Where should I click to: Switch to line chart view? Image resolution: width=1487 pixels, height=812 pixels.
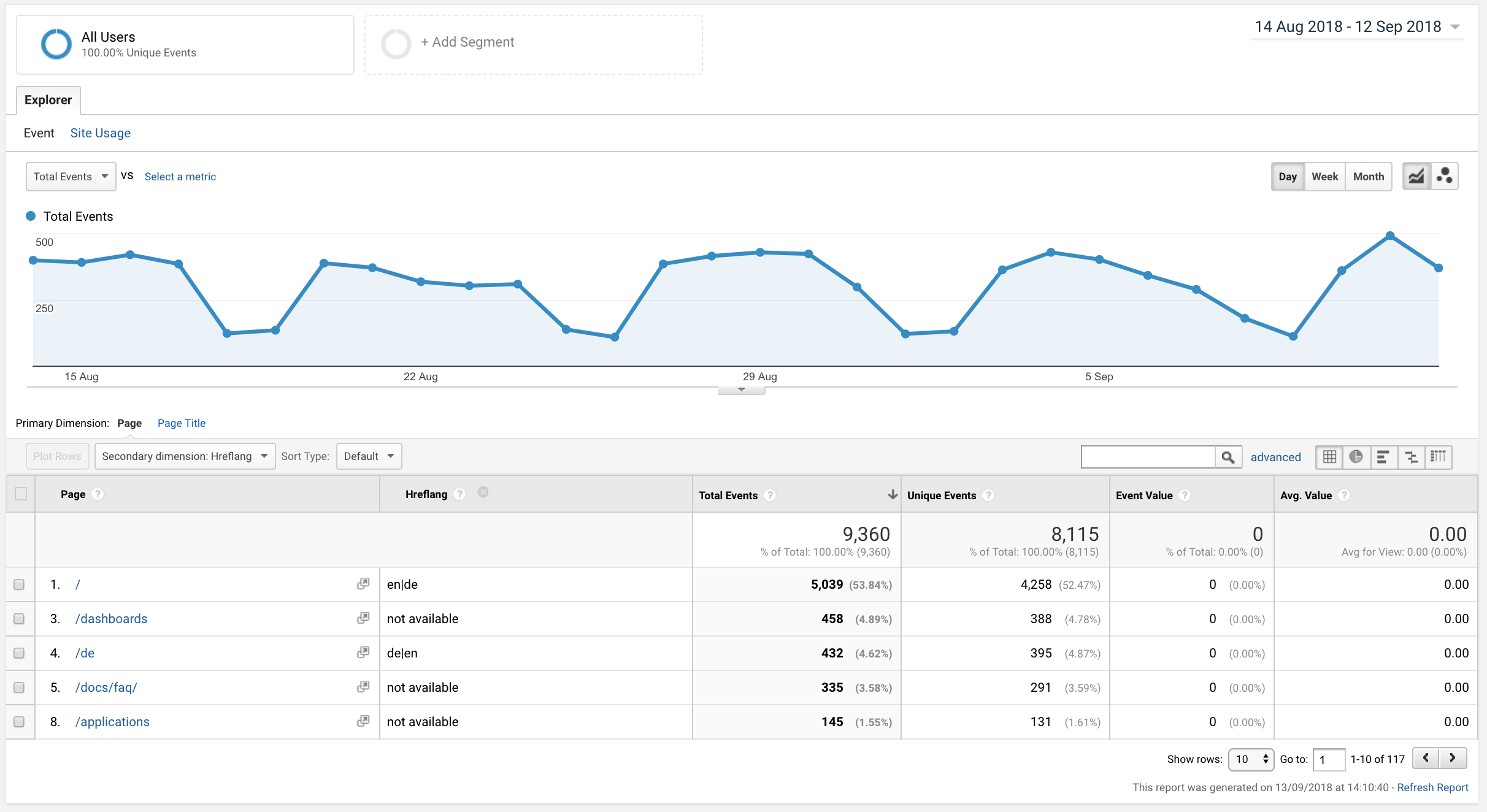(x=1416, y=177)
